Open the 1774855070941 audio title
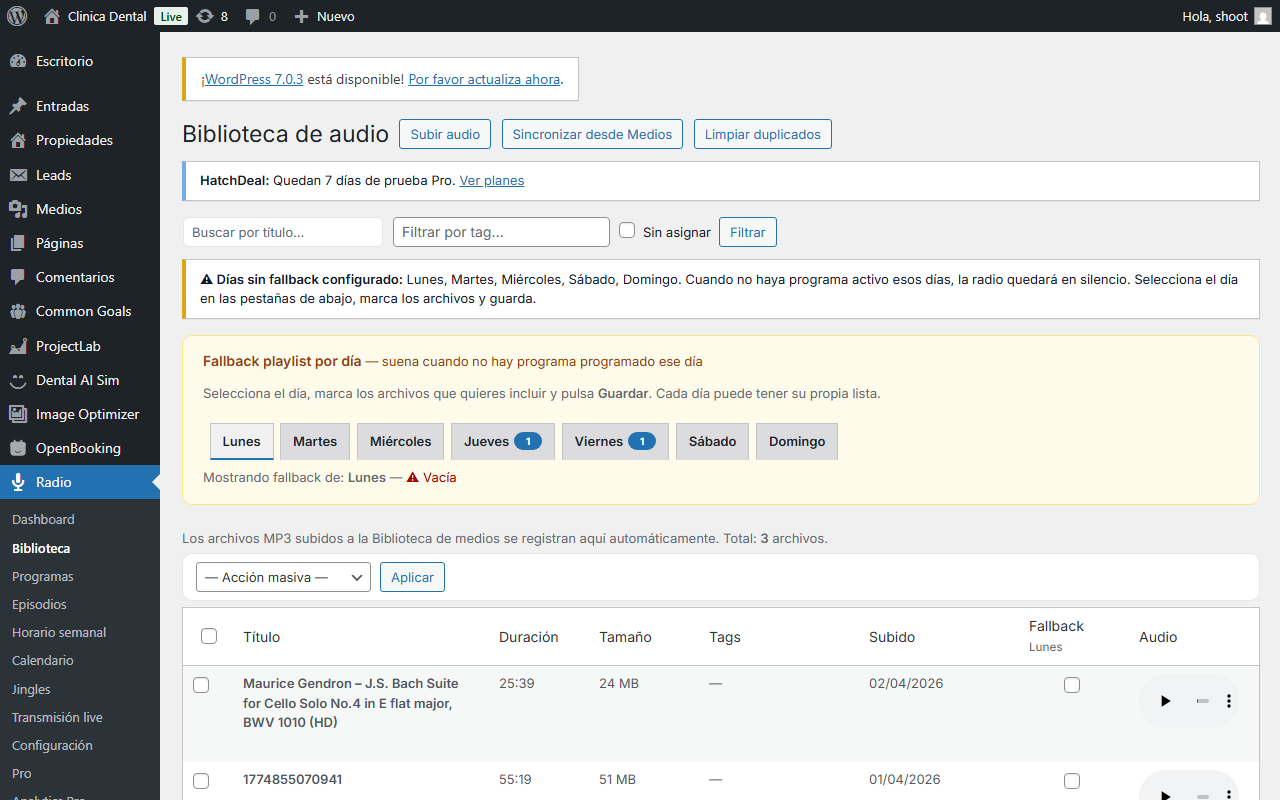1280x800 pixels. [x=293, y=779]
